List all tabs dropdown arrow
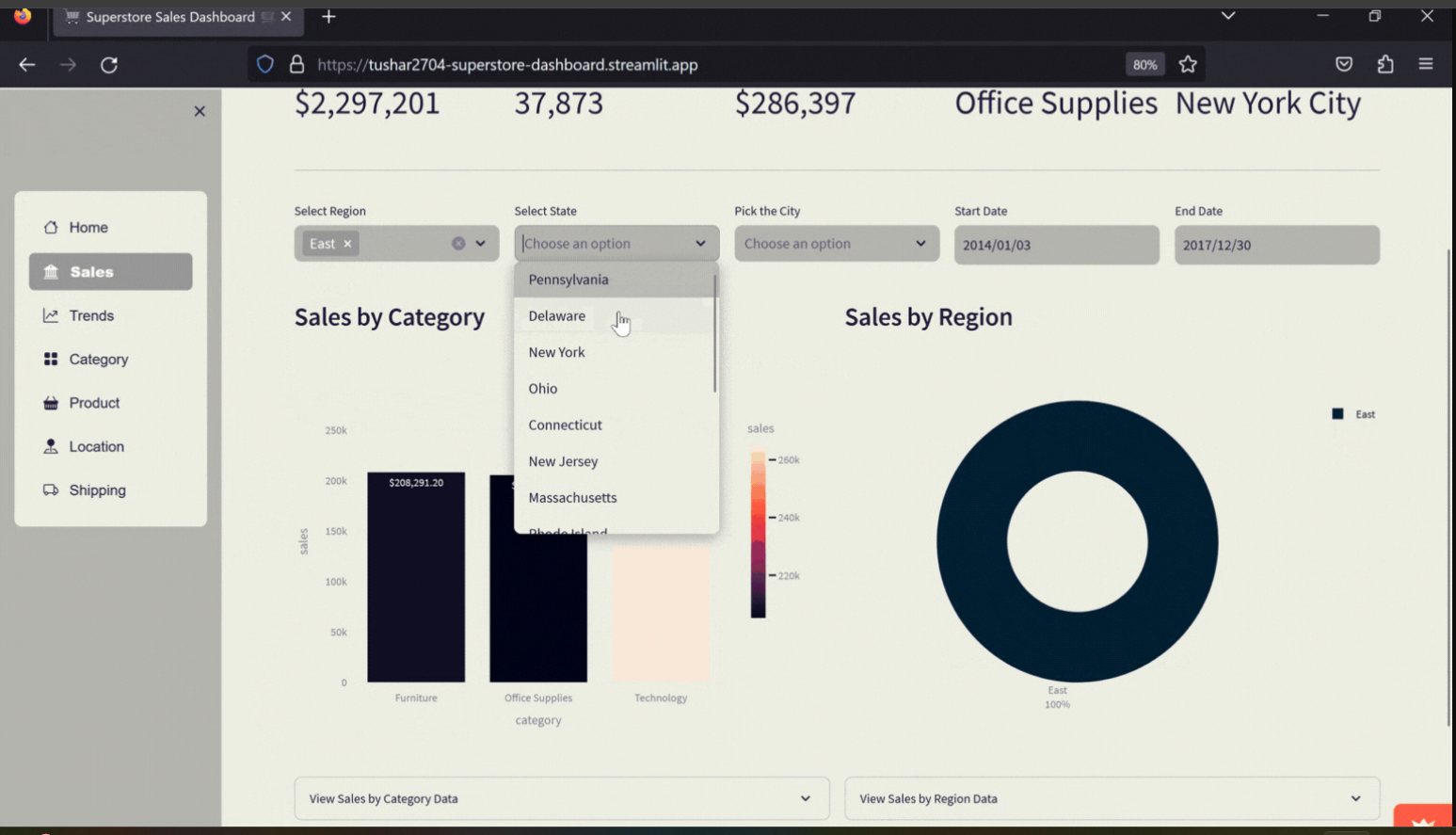 (1228, 16)
